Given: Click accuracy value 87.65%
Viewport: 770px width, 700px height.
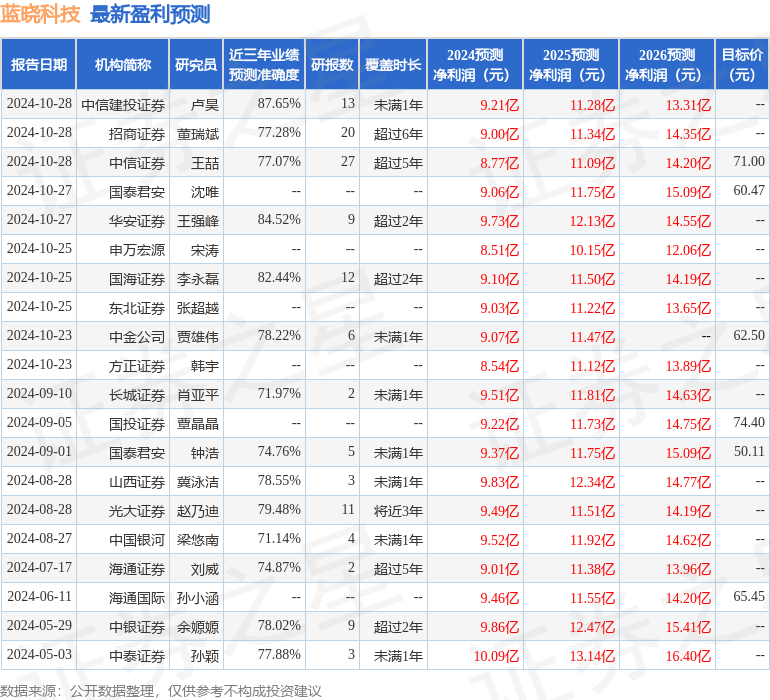Looking at the screenshot, I should [x=279, y=104].
